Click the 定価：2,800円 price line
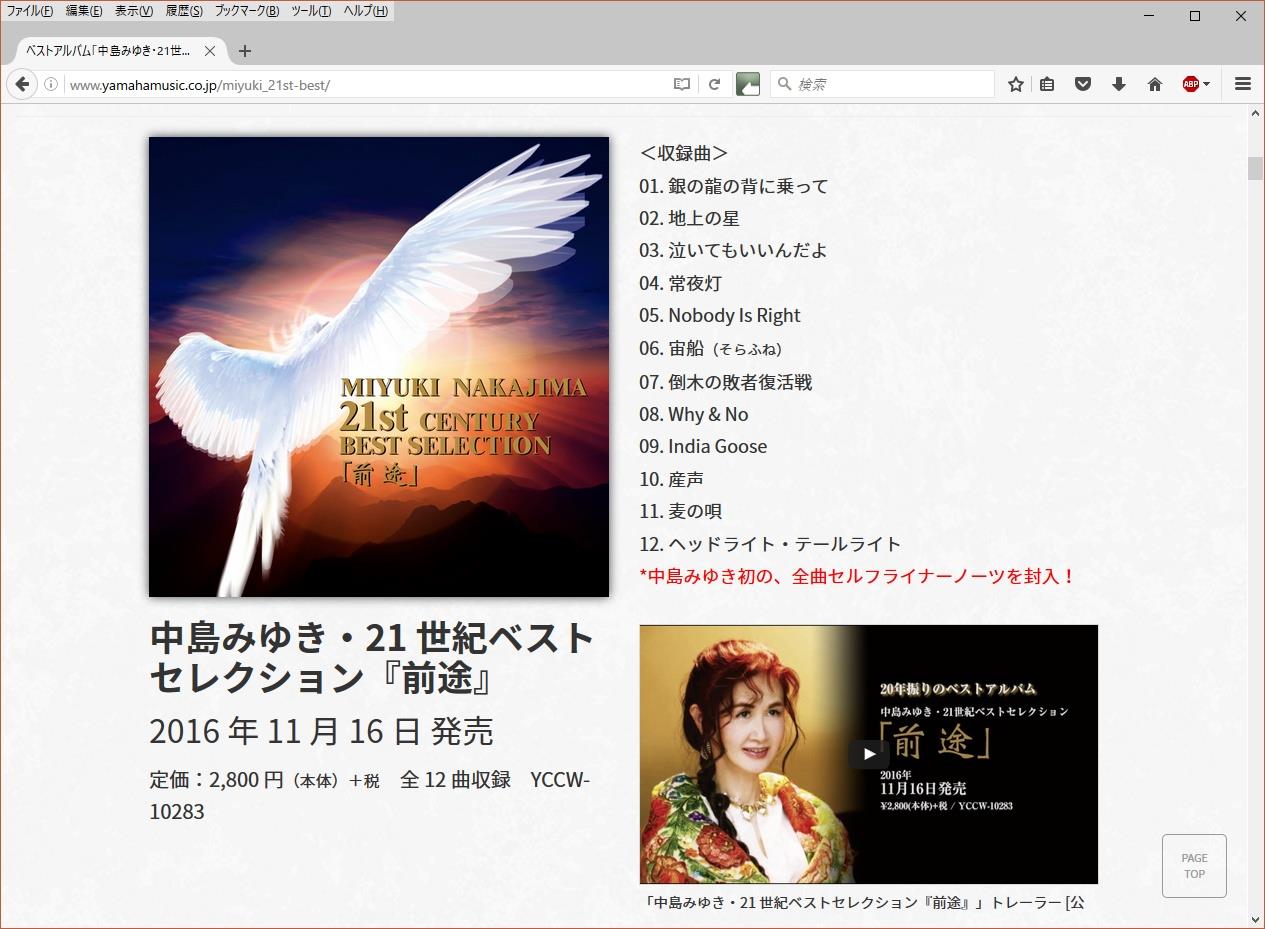Image resolution: width=1265 pixels, height=929 pixels. [x=370, y=795]
